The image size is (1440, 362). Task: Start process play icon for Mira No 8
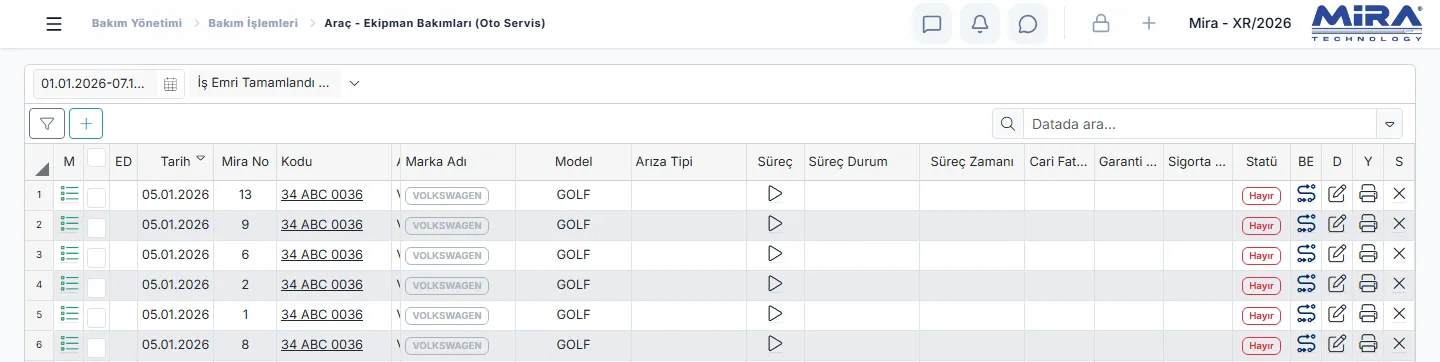[774, 344]
